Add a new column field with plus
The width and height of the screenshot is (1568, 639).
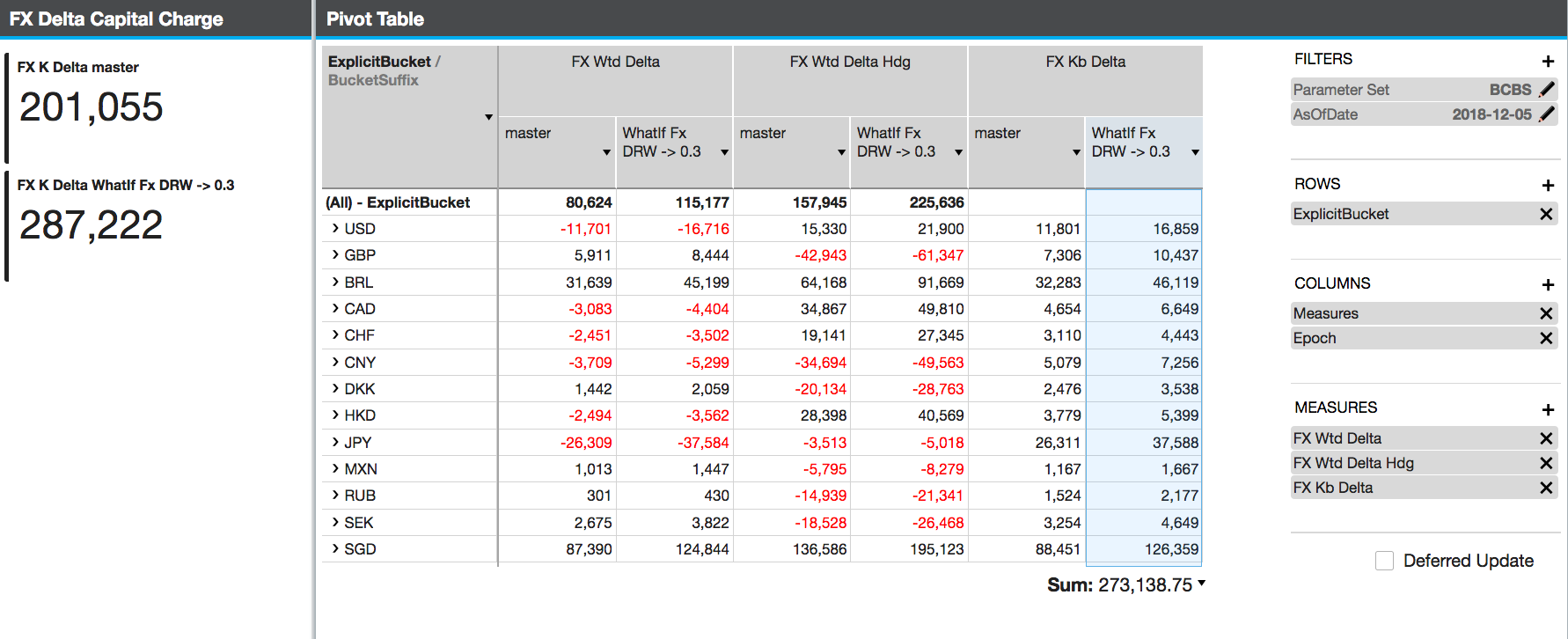point(1548,284)
